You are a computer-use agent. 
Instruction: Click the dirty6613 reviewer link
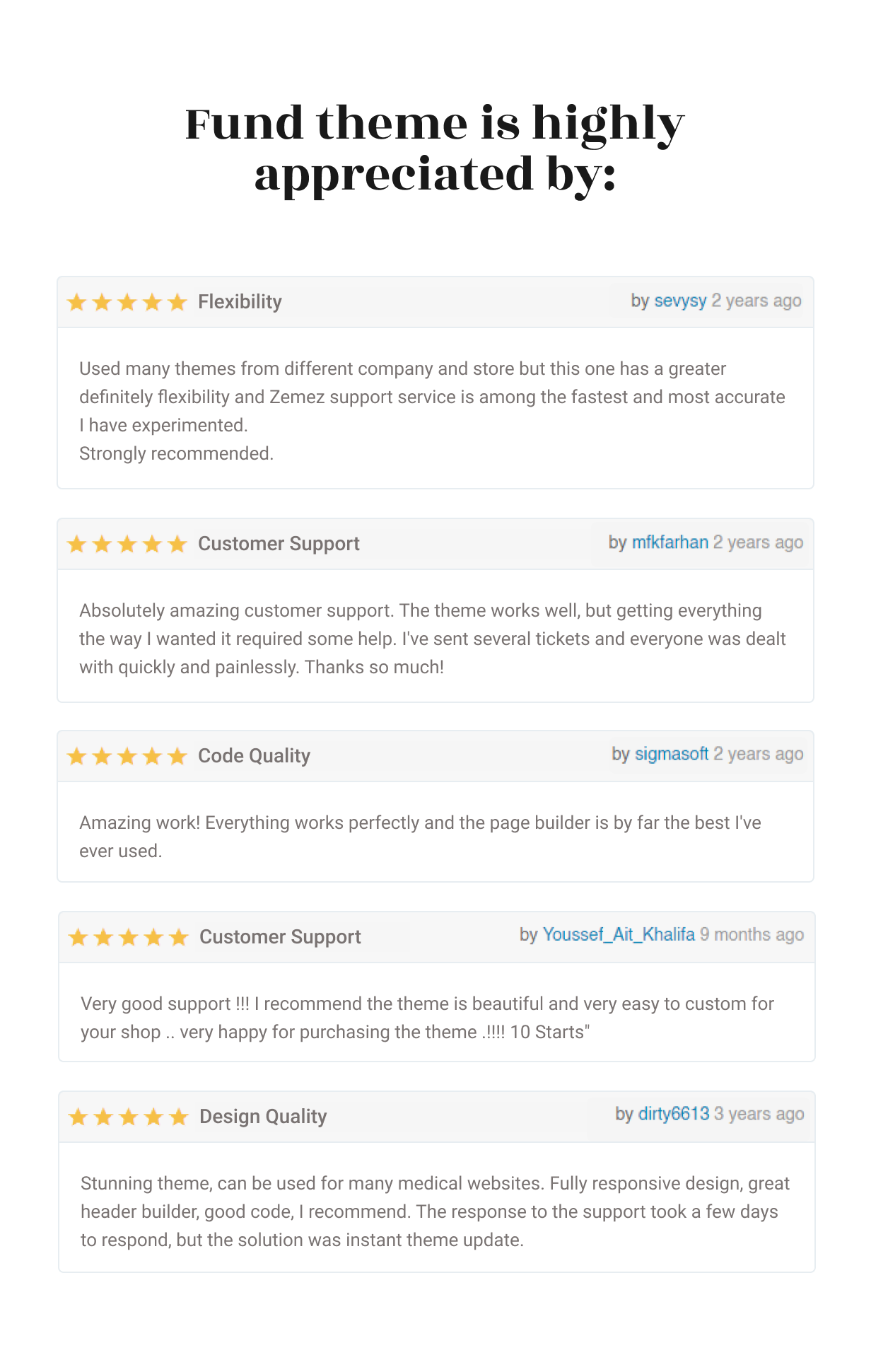[673, 1114]
